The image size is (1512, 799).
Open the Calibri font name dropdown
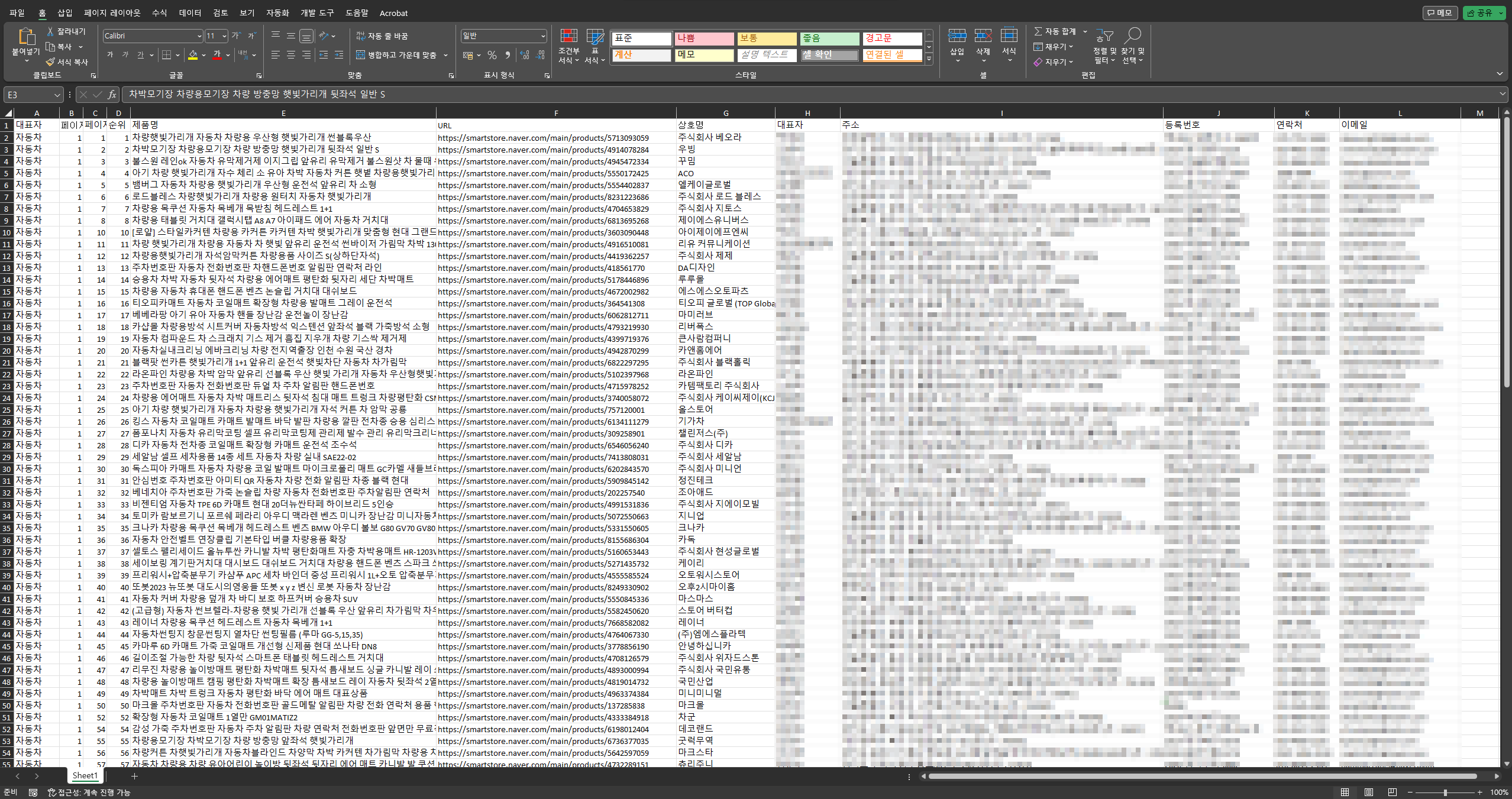(199, 36)
